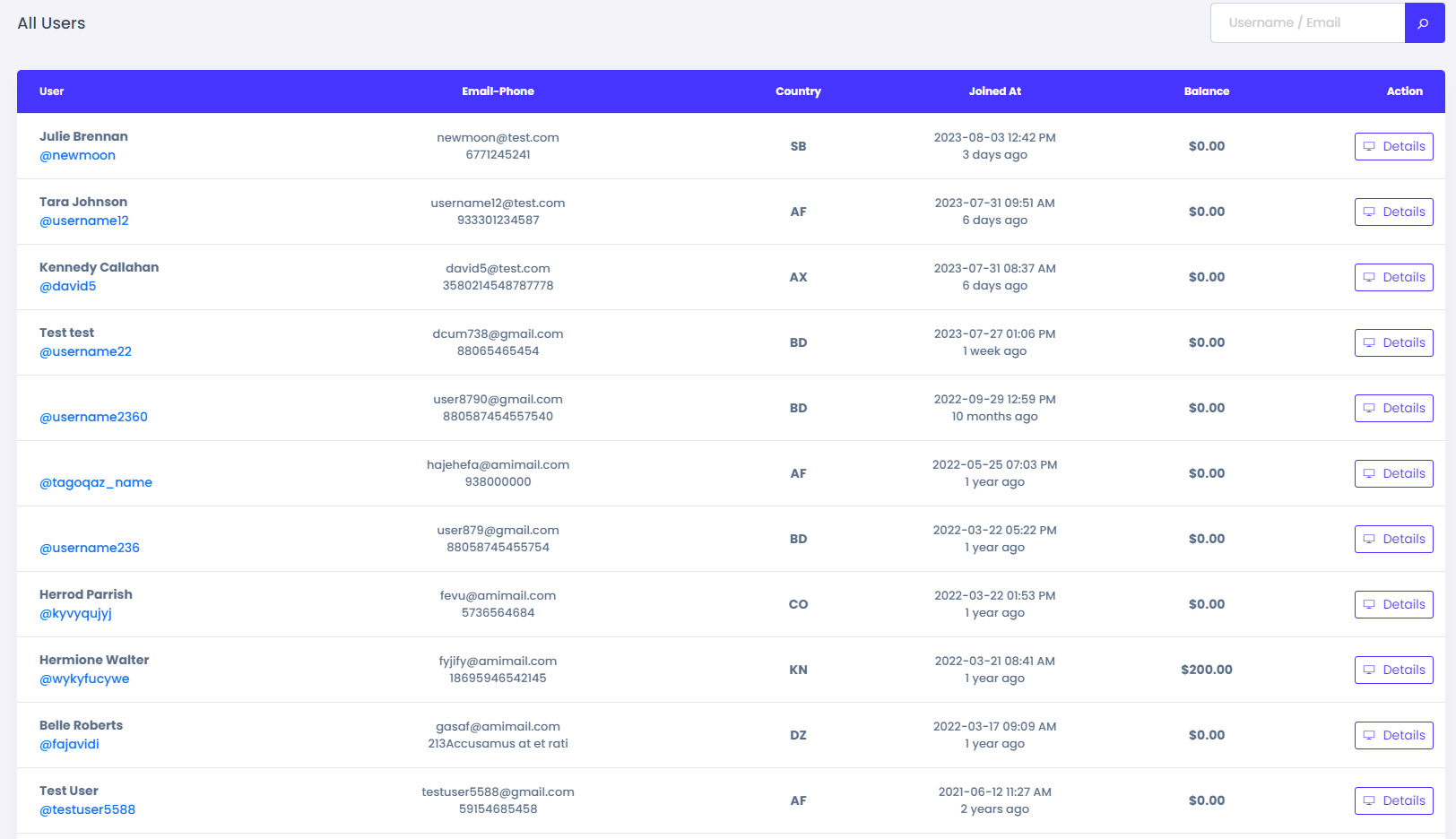1456x839 pixels.
Task: Click the Joined At column header
Action: (994, 91)
